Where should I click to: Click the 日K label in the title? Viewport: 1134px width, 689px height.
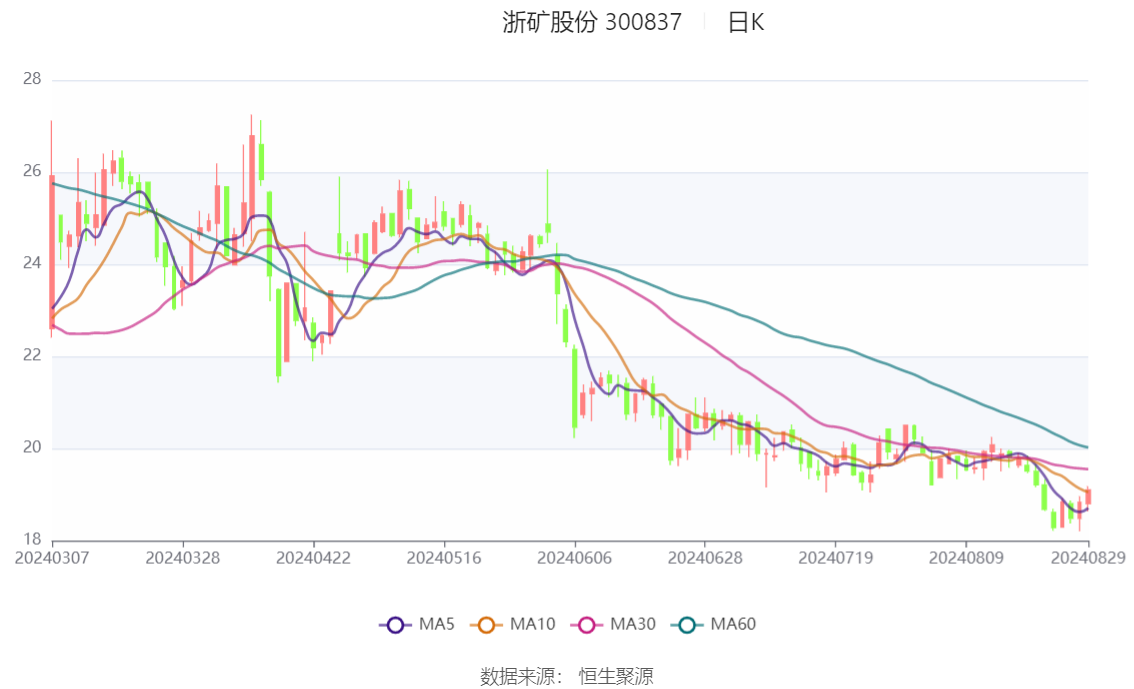pyautogui.click(x=746, y=22)
